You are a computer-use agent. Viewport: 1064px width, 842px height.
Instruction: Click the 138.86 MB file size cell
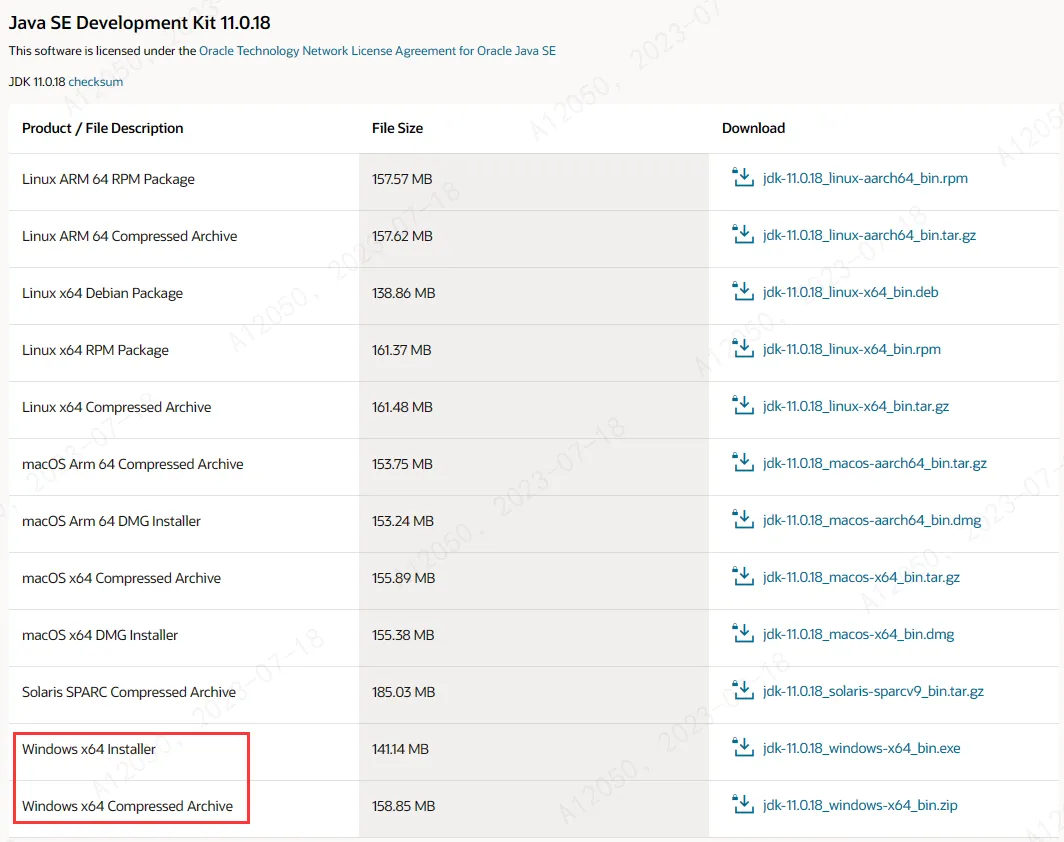tap(534, 296)
